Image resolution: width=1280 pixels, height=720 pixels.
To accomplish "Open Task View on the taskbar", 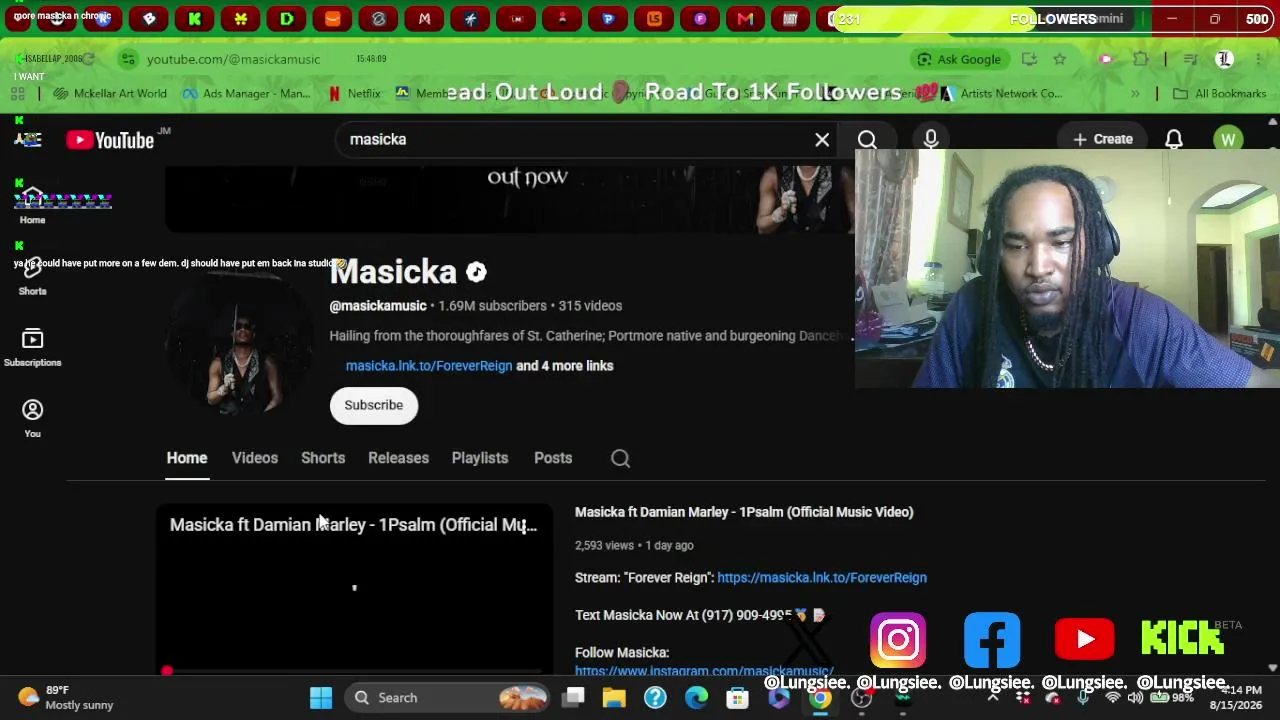I will [574, 698].
